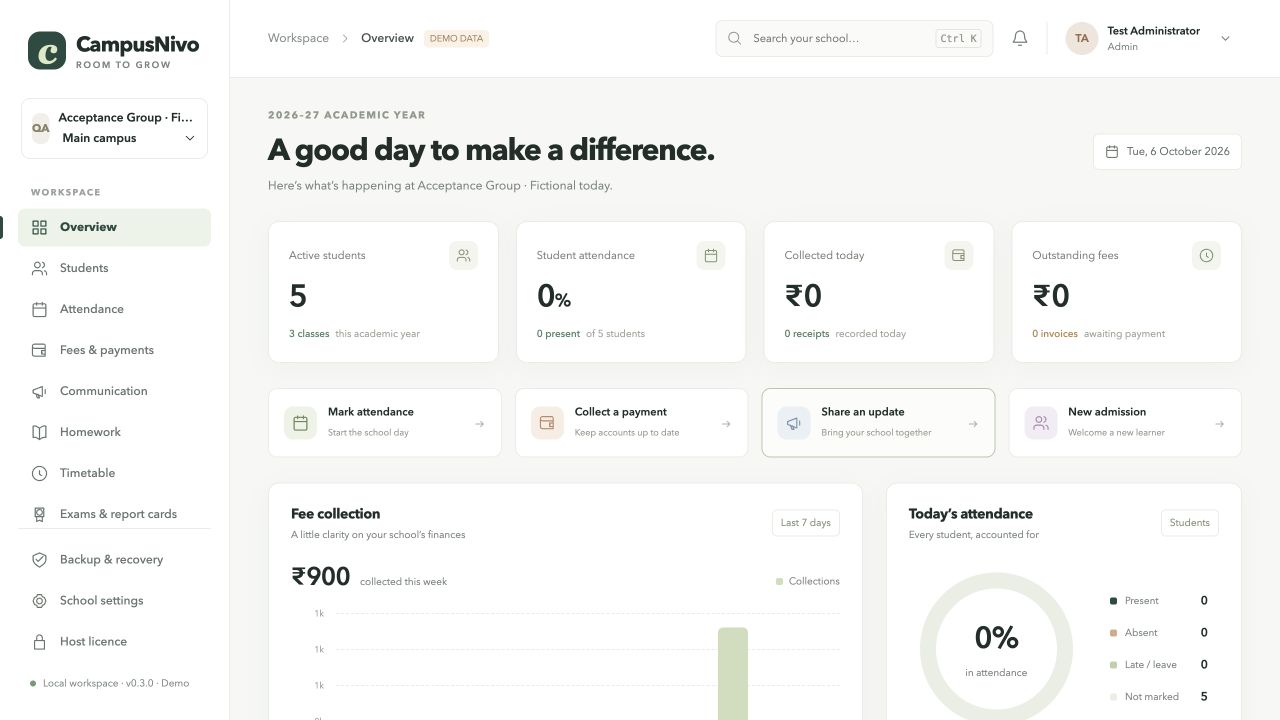Click the Mark attendance calendar icon
1280x720 pixels.
click(300, 423)
